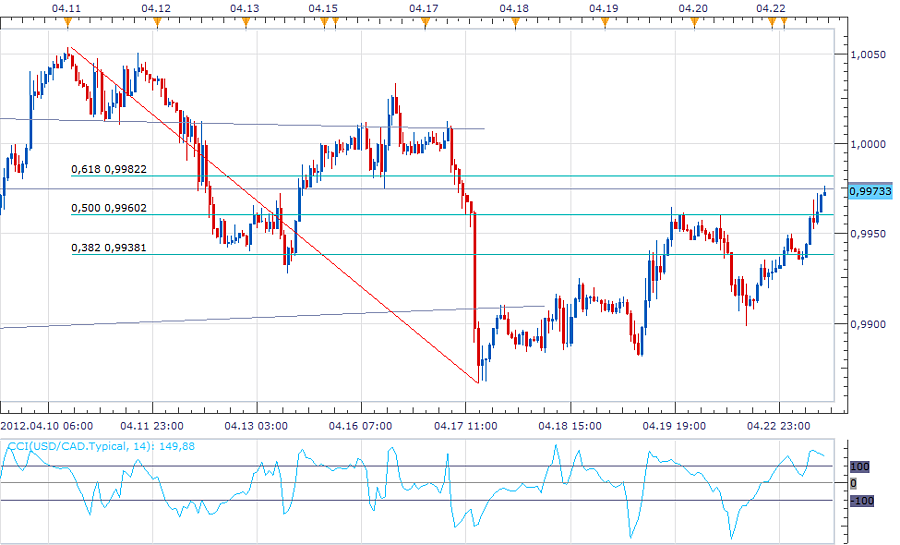Screen dimensions: 900x545
Task: Select the orange marker under 04.13
Action: point(246,23)
